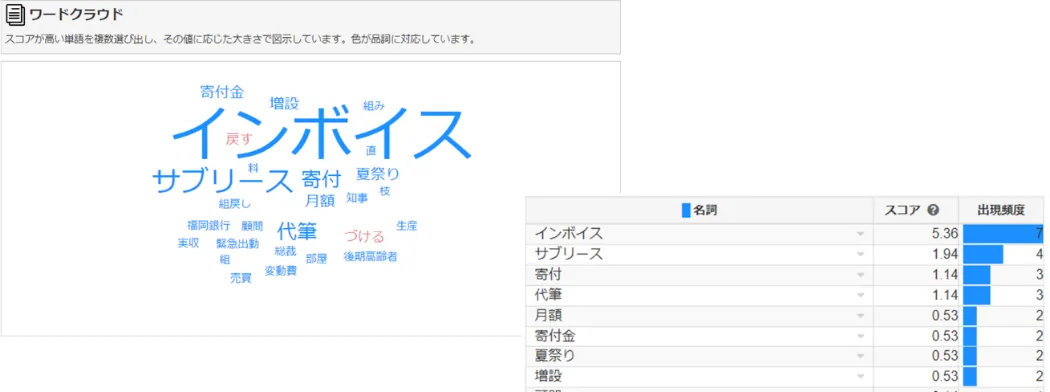Click red づける in the word cloud

coord(365,236)
